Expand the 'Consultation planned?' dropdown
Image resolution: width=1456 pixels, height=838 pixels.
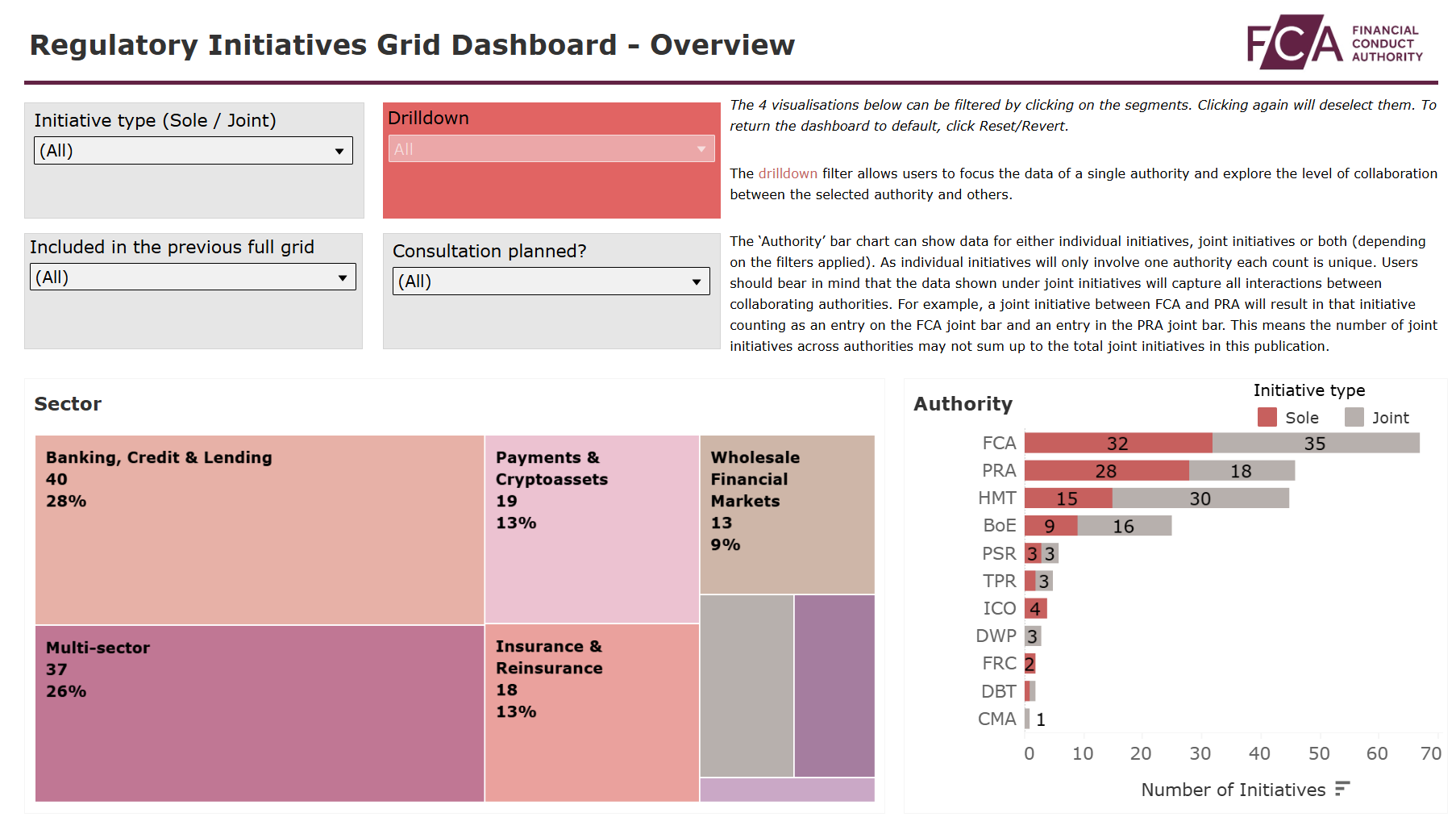pyautogui.click(x=697, y=281)
